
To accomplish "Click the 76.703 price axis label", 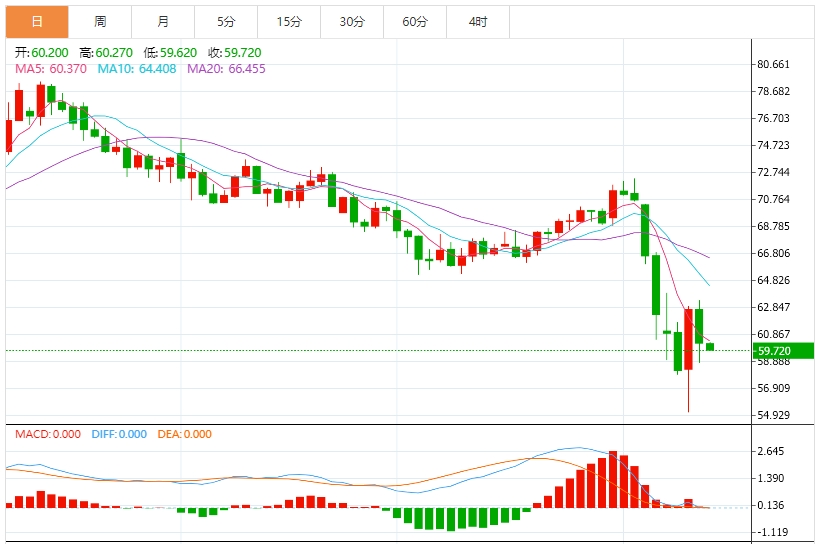I will coord(773,118).
